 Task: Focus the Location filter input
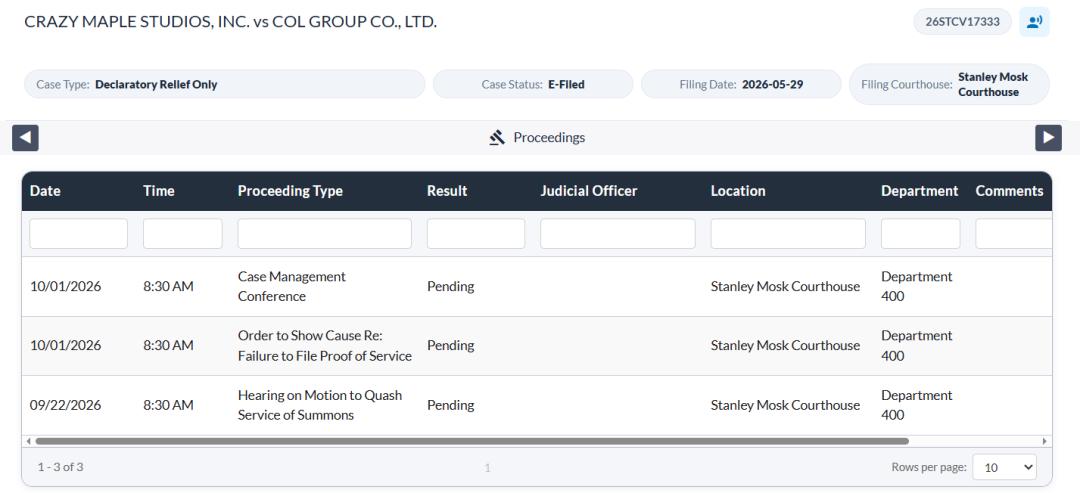[x=788, y=233]
